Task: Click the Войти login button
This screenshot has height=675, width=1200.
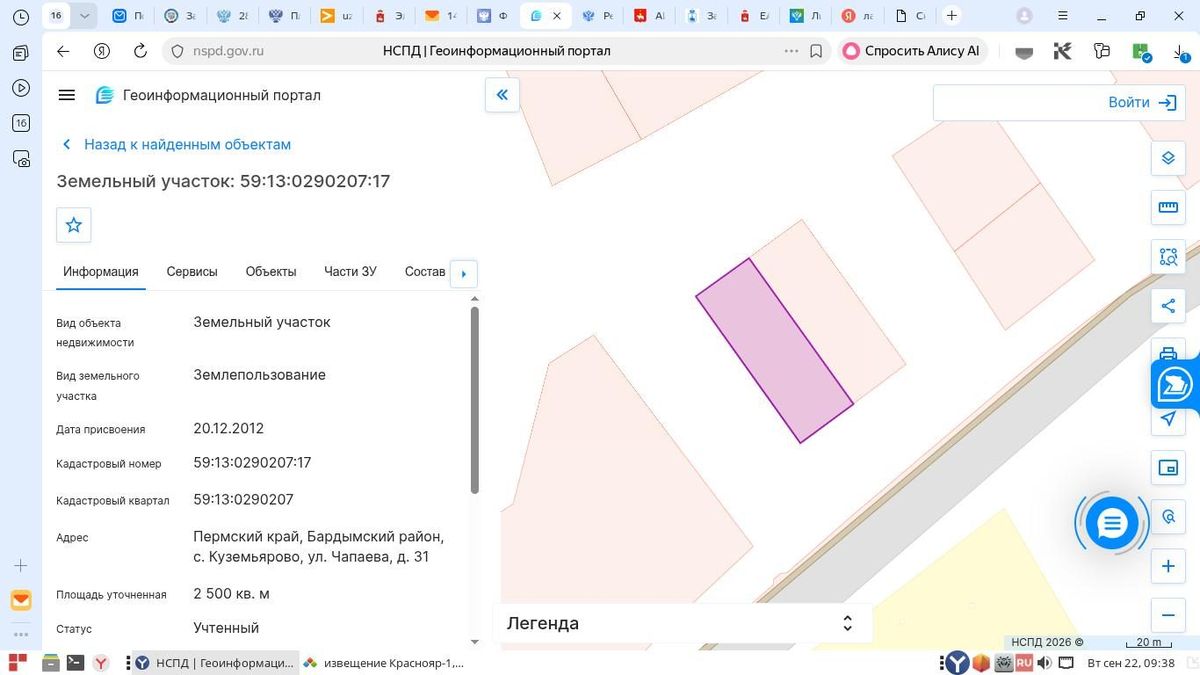Action: (x=1141, y=102)
